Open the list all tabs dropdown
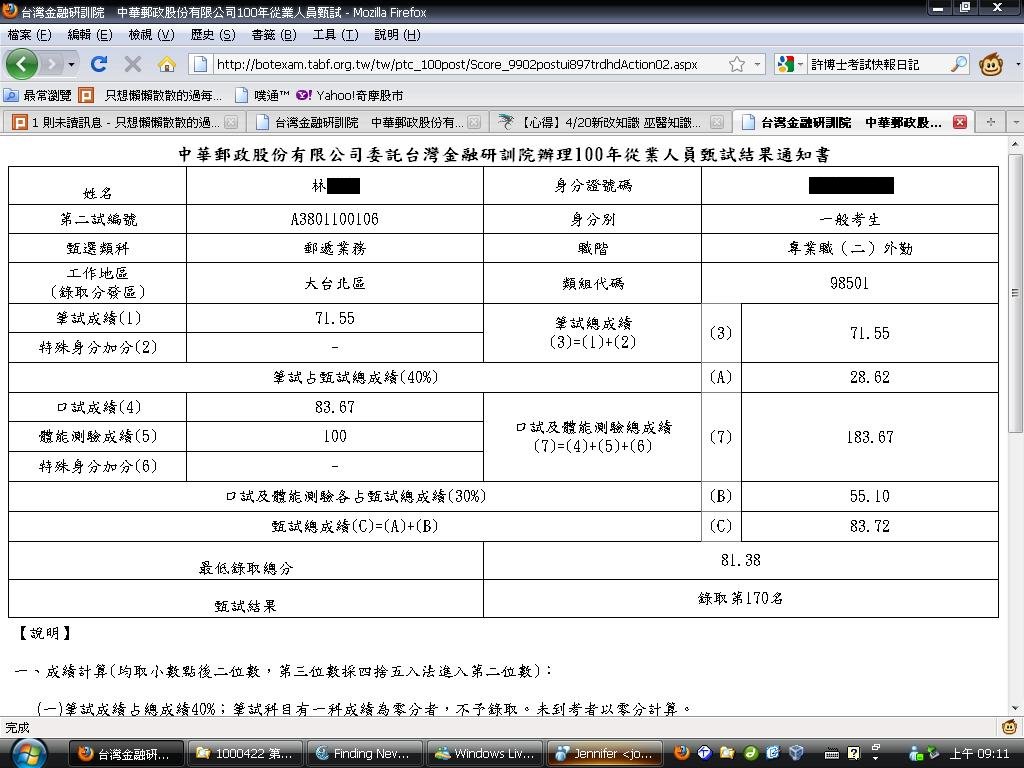The height and width of the screenshot is (768, 1024). [1016, 122]
